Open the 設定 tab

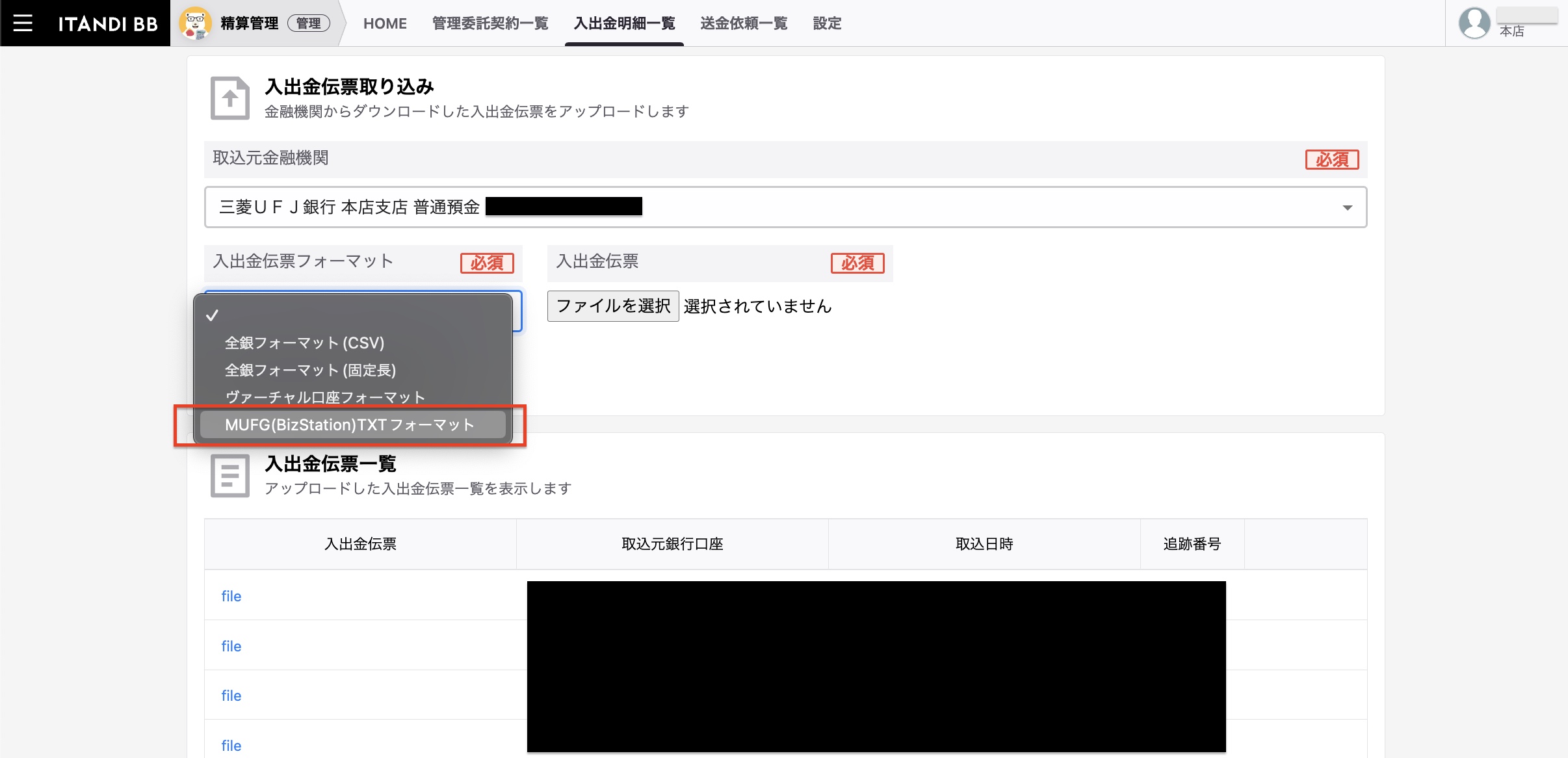click(827, 23)
